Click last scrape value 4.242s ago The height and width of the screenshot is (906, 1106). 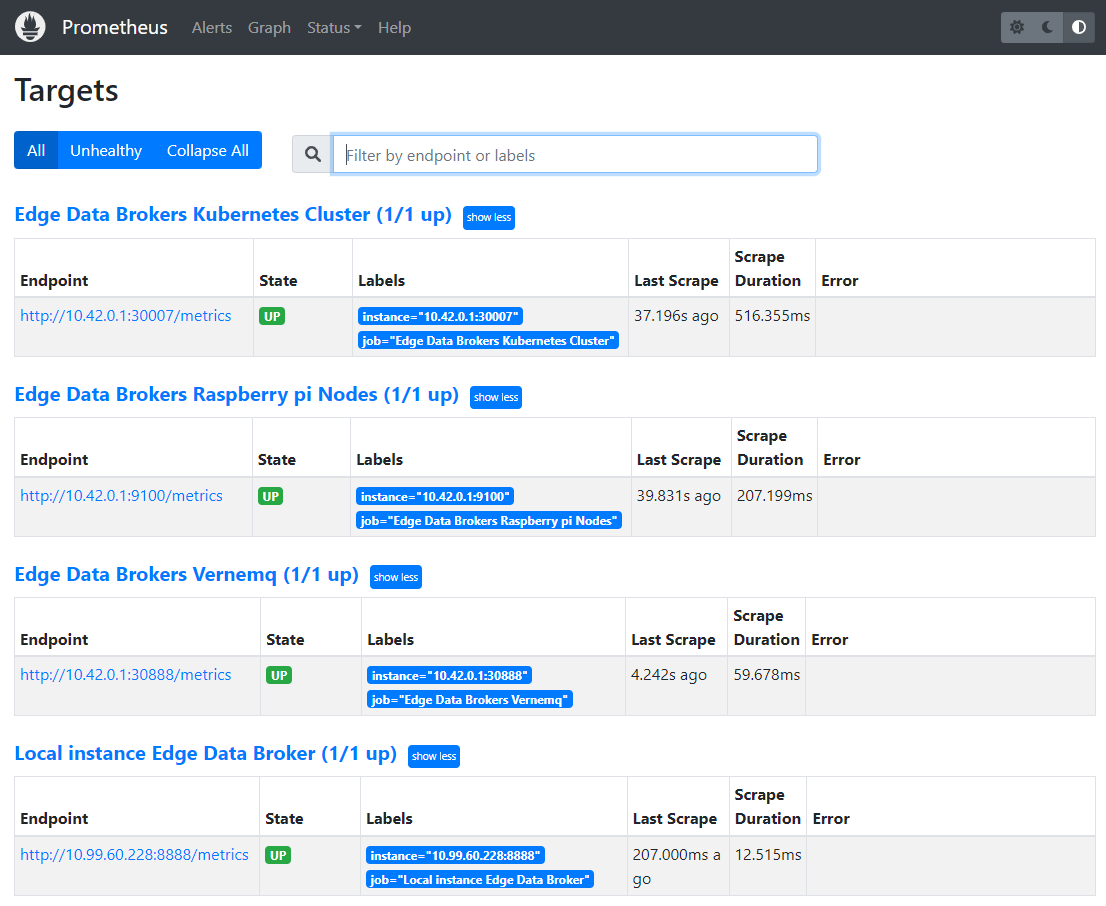[x=669, y=675]
